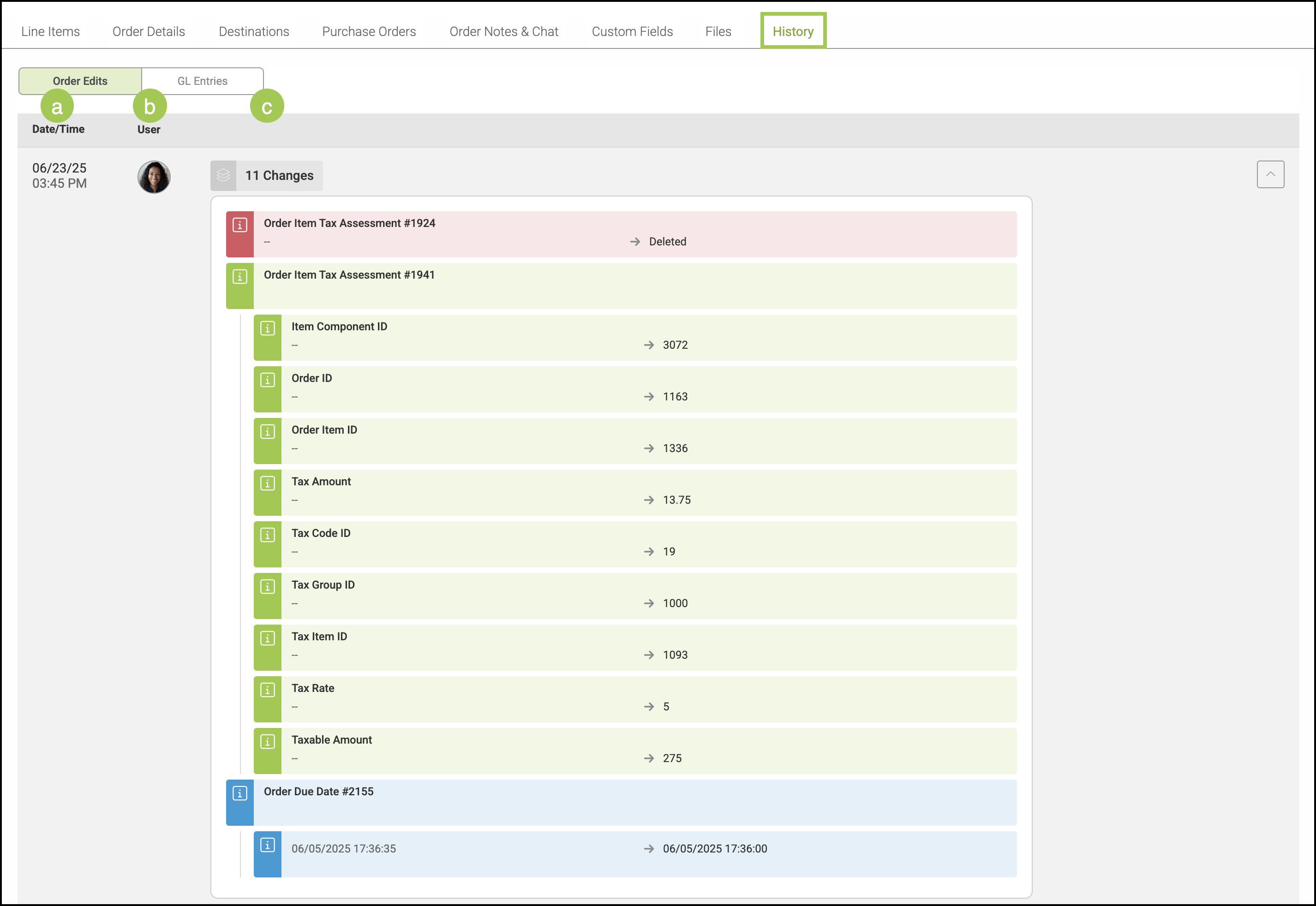The height and width of the screenshot is (906, 1316).
Task: Switch to the GL Entries view
Action: pos(202,81)
